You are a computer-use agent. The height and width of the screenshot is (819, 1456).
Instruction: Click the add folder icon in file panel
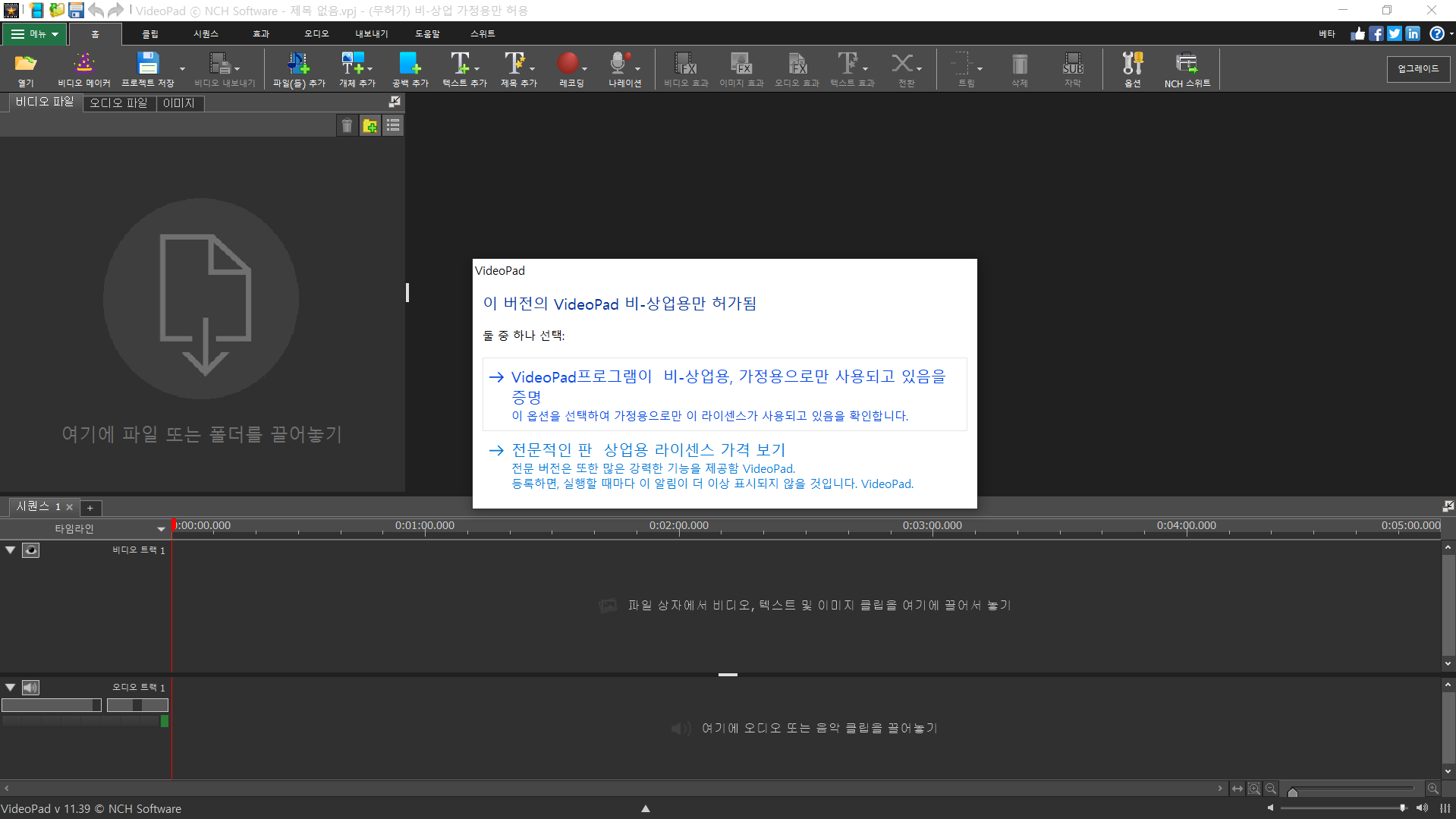tap(370, 126)
